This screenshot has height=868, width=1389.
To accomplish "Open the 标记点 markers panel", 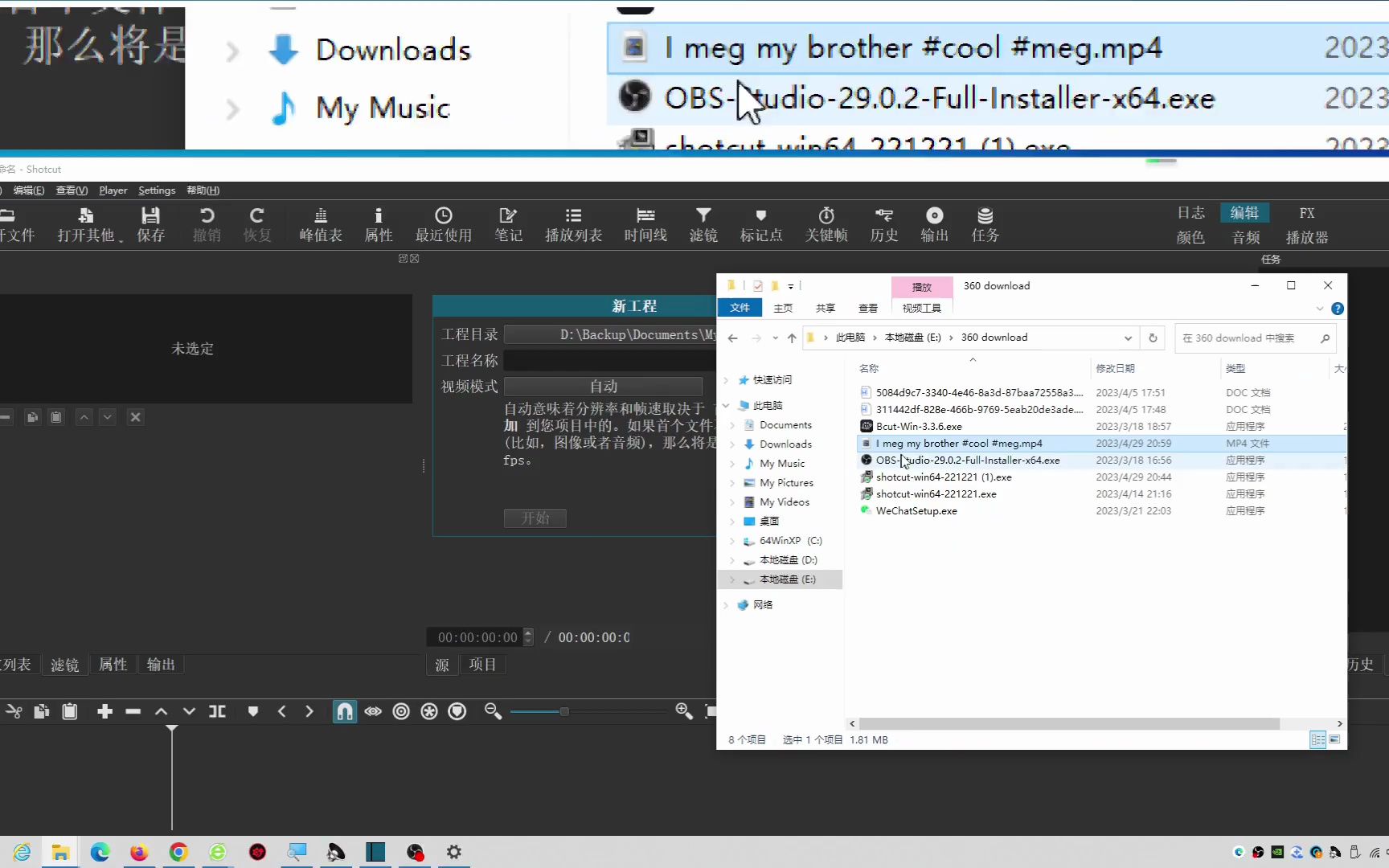I will (761, 224).
